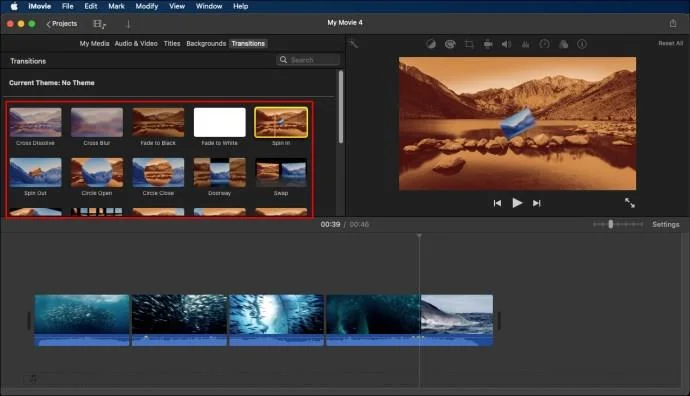
Task: Click the 'Current Theme: No Theme' label
Action: point(51,83)
